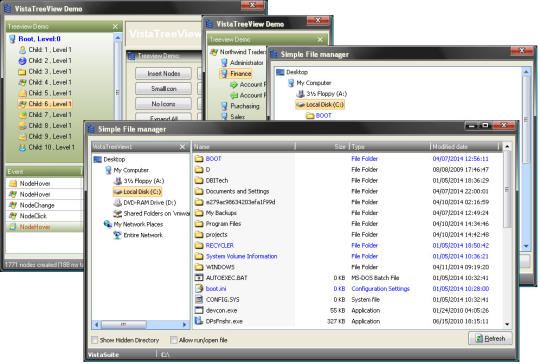Click the icon beside Child: 10, Level 1

(x=22, y=148)
